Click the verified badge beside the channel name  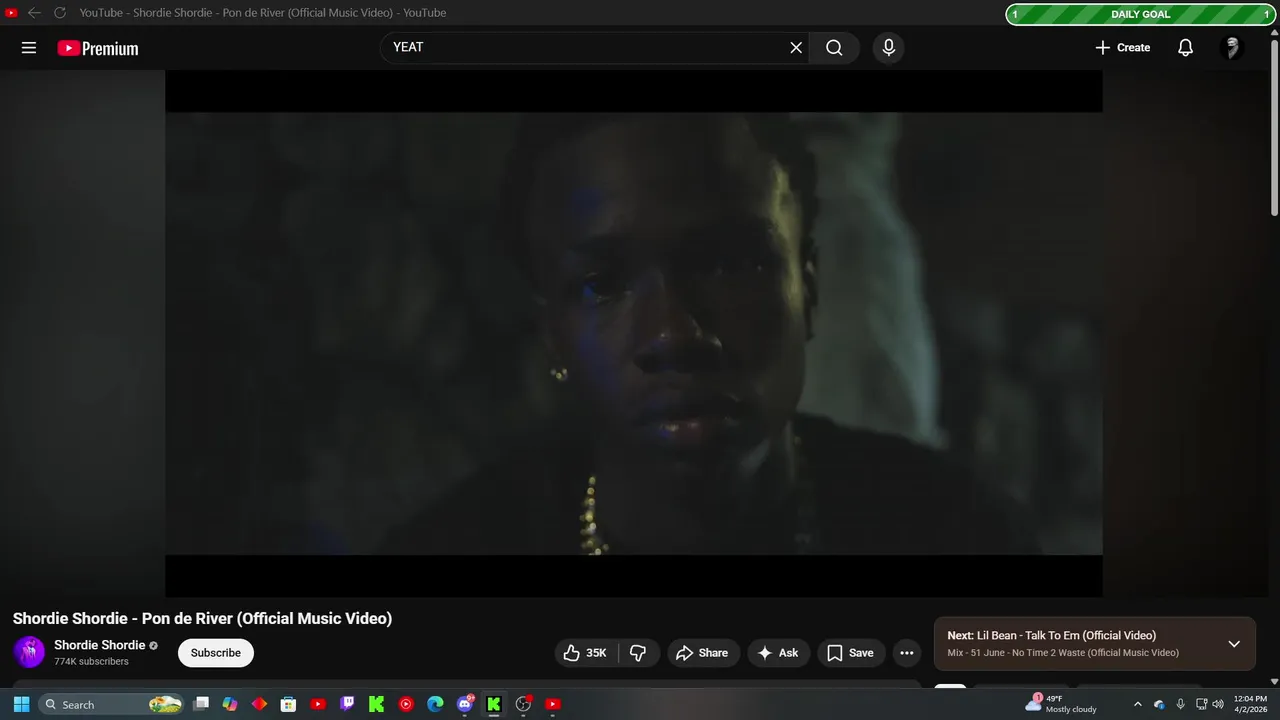click(153, 646)
